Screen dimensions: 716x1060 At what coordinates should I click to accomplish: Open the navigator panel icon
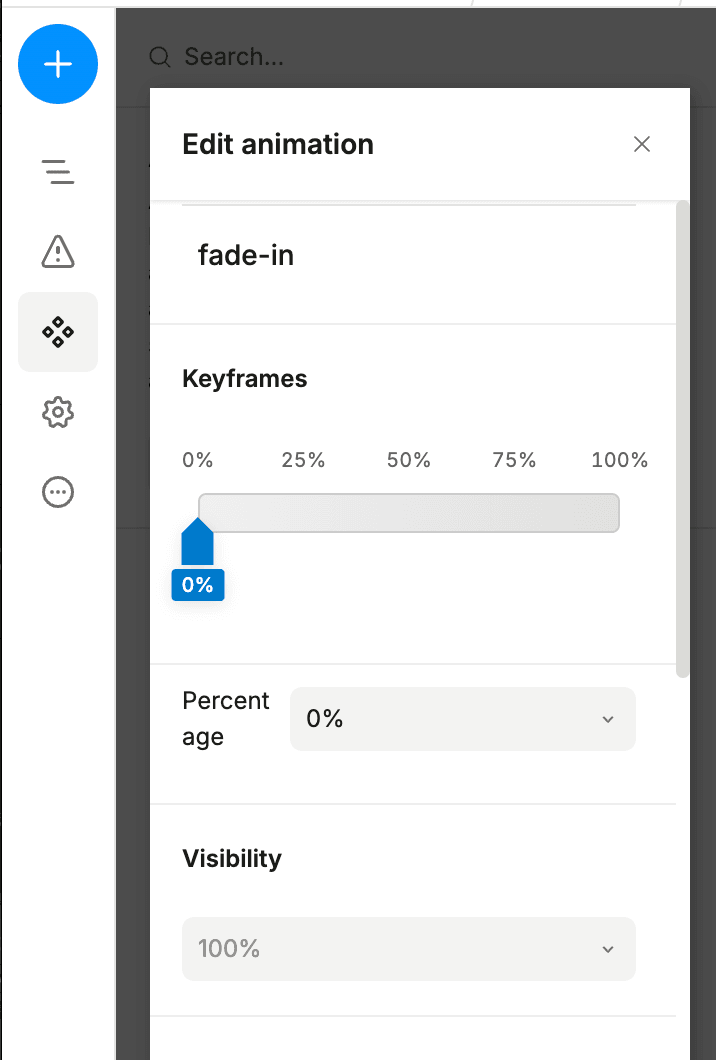pyautogui.click(x=58, y=172)
